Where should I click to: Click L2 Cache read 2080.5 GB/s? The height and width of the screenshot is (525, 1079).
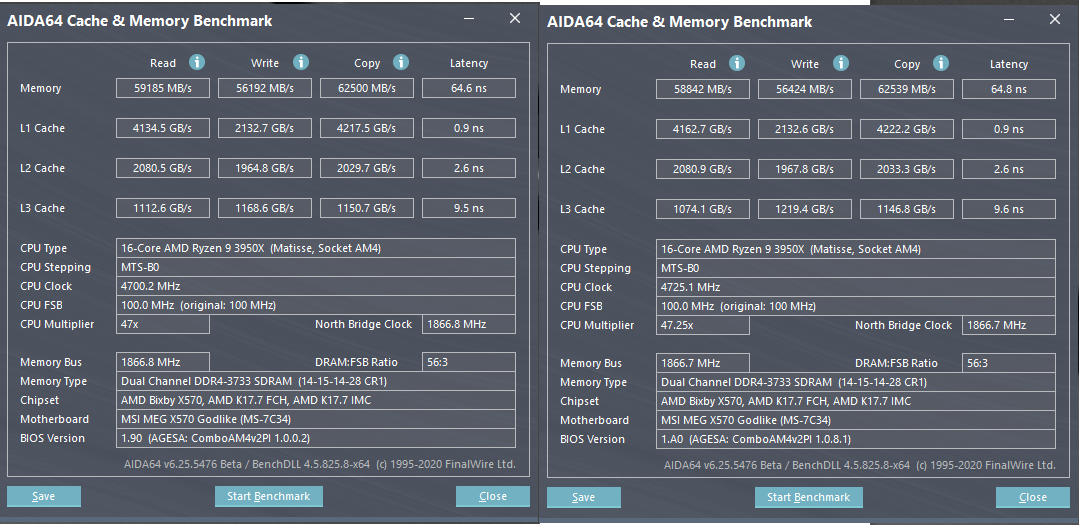click(x=163, y=168)
